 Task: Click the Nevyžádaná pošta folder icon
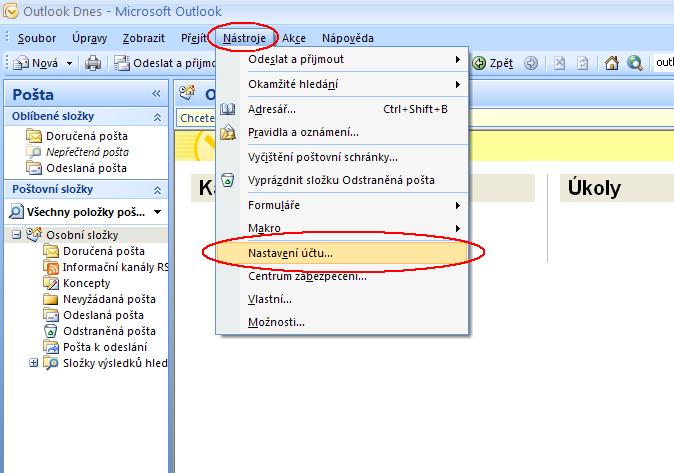point(51,299)
